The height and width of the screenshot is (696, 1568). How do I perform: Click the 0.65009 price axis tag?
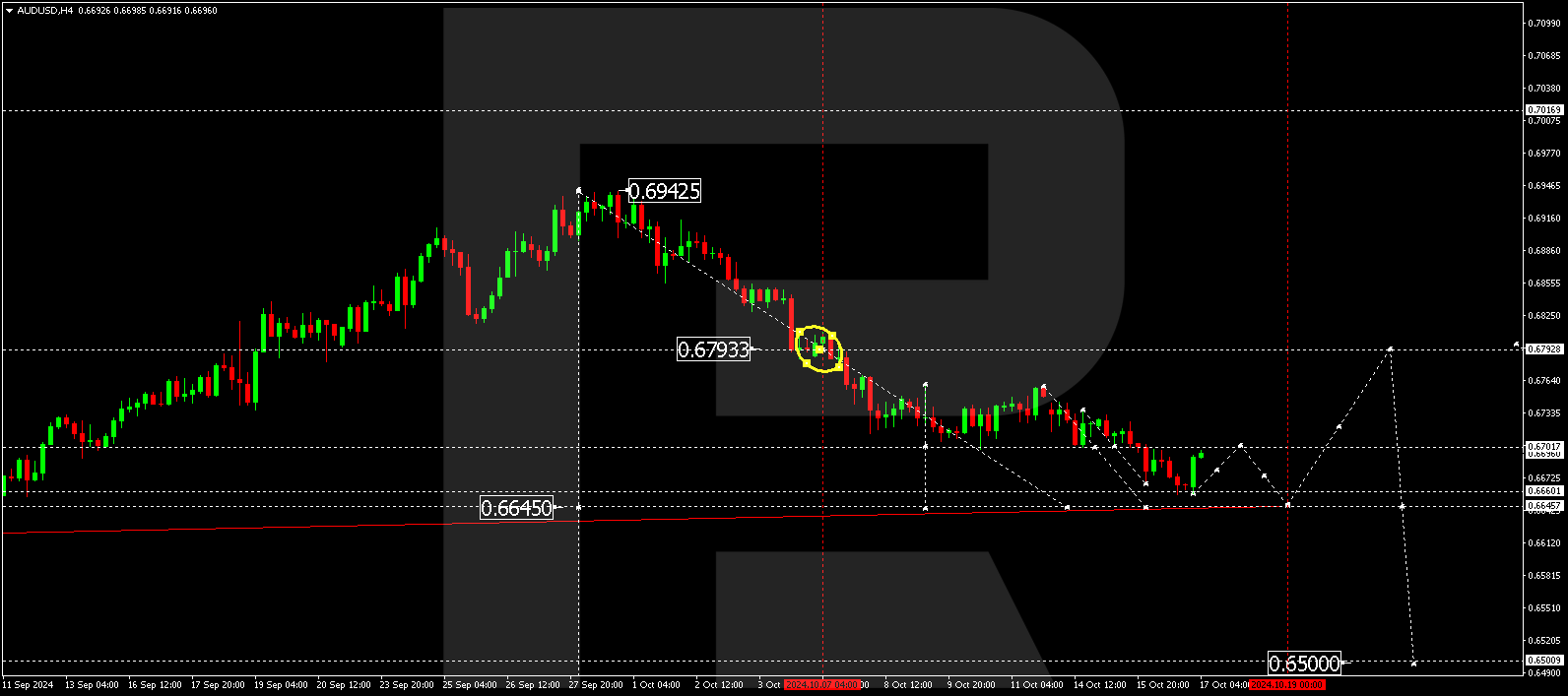[x=1544, y=661]
